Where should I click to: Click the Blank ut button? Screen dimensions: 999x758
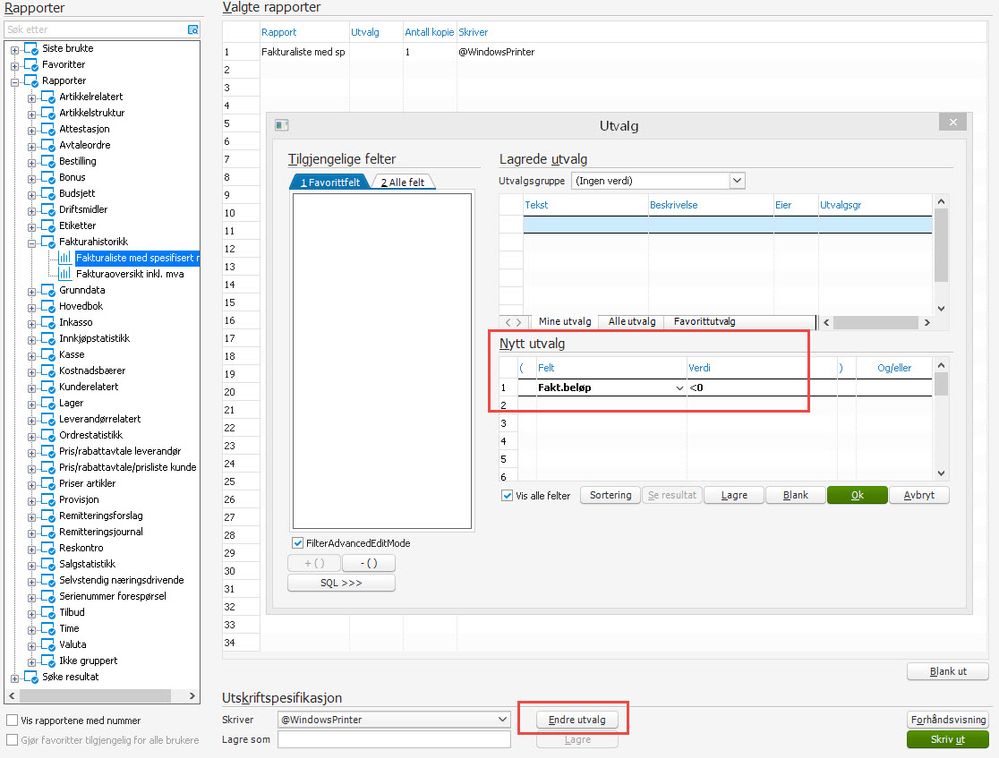pyautogui.click(x=948, y=671)
